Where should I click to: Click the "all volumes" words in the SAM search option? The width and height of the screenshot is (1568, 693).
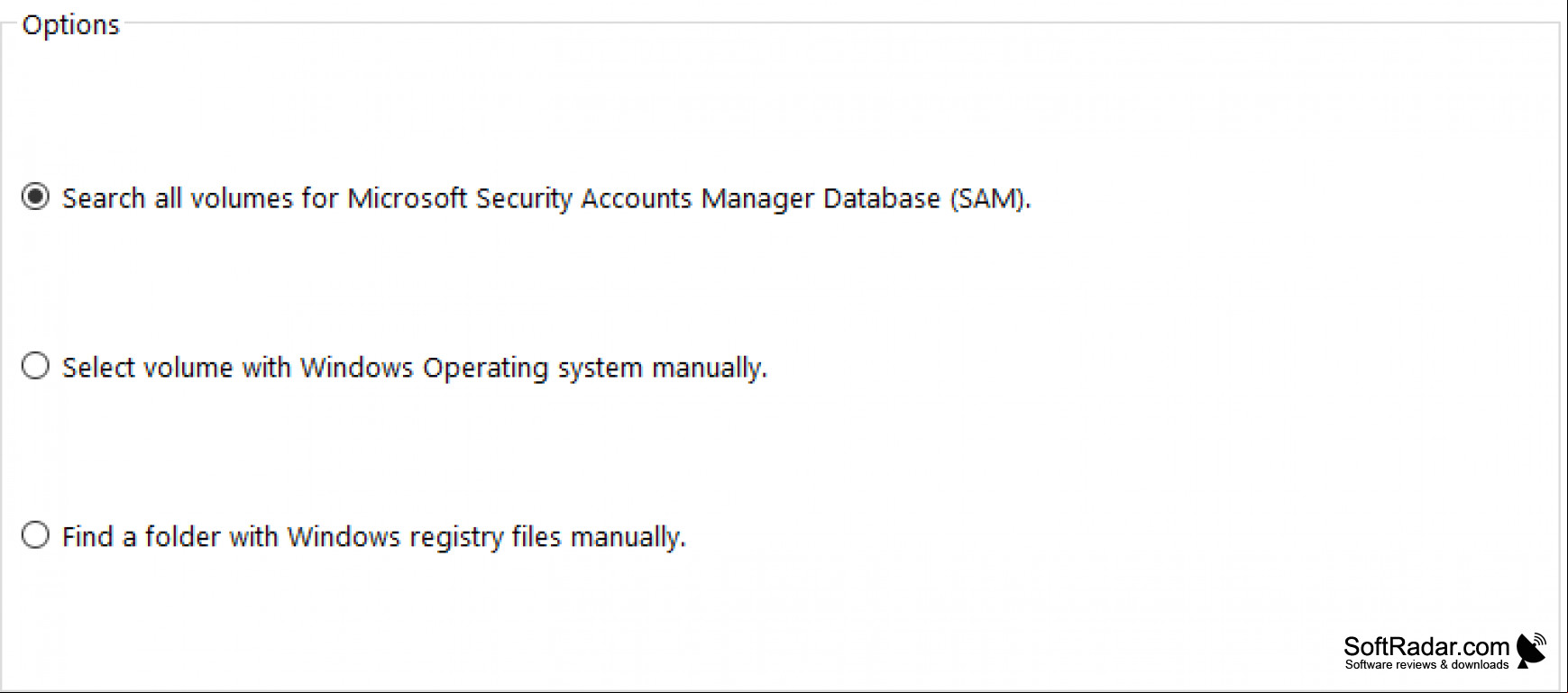pyautogui.click(x=224, y=198)
